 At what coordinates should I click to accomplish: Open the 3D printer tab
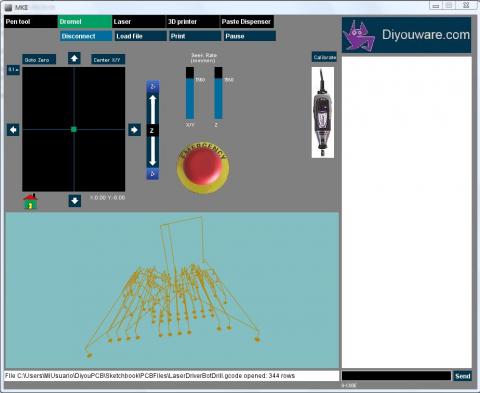point(193,22)
